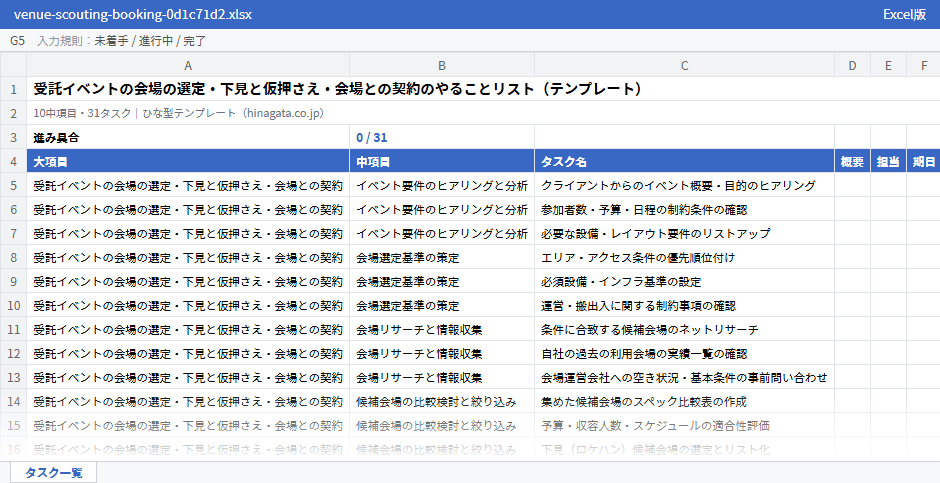The width and height of the screenshot is (940, 483).
Task: Select cell クライアントからのイベント概要・目的のヒアリング
Action: click(685, 185)
